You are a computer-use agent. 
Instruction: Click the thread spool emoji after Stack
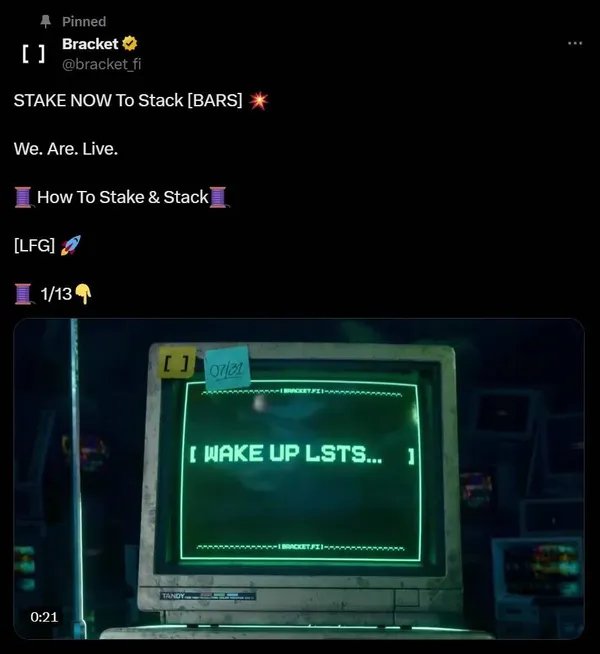pos(218,197)
